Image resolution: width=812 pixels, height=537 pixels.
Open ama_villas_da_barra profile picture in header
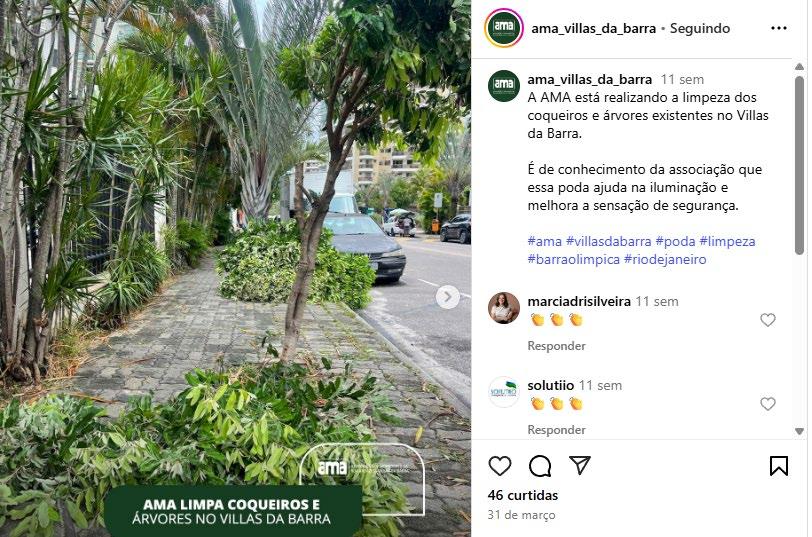[x=503, y=28]
